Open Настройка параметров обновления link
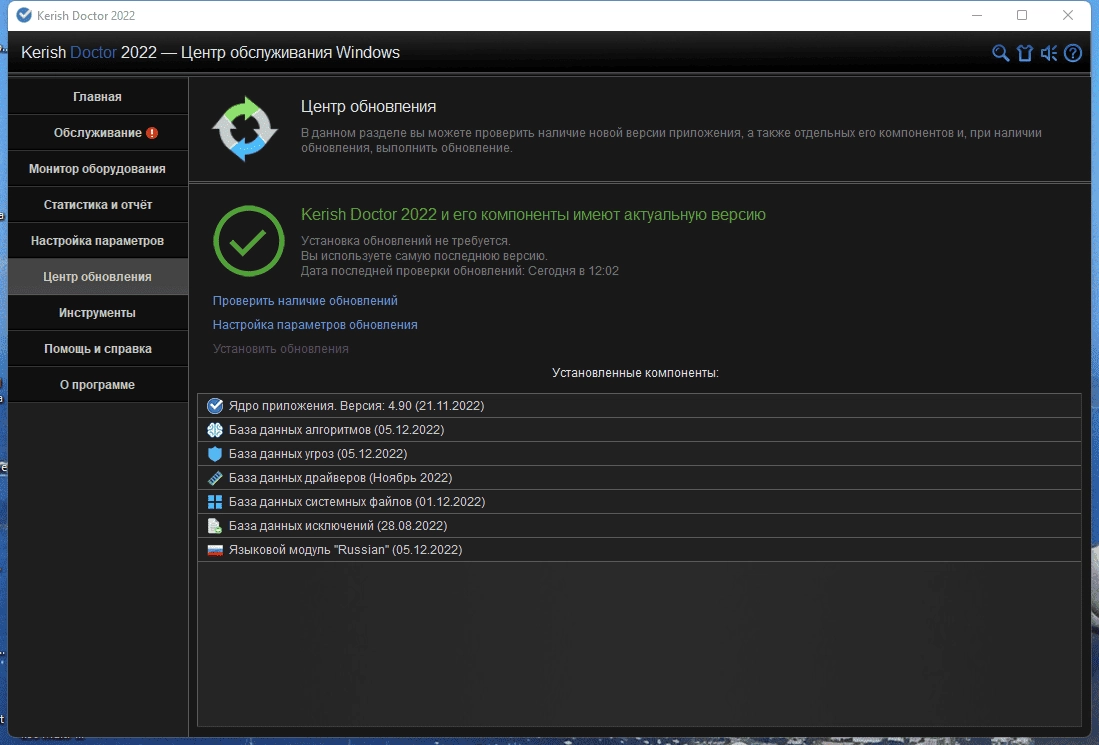This screenshot has width=1099, height=745. 315,324
